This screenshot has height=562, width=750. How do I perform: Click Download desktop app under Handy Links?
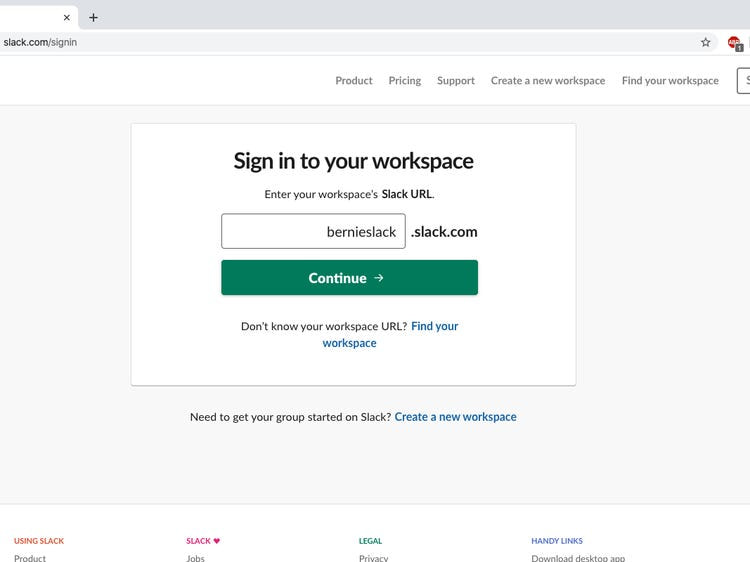coord(577,557)
